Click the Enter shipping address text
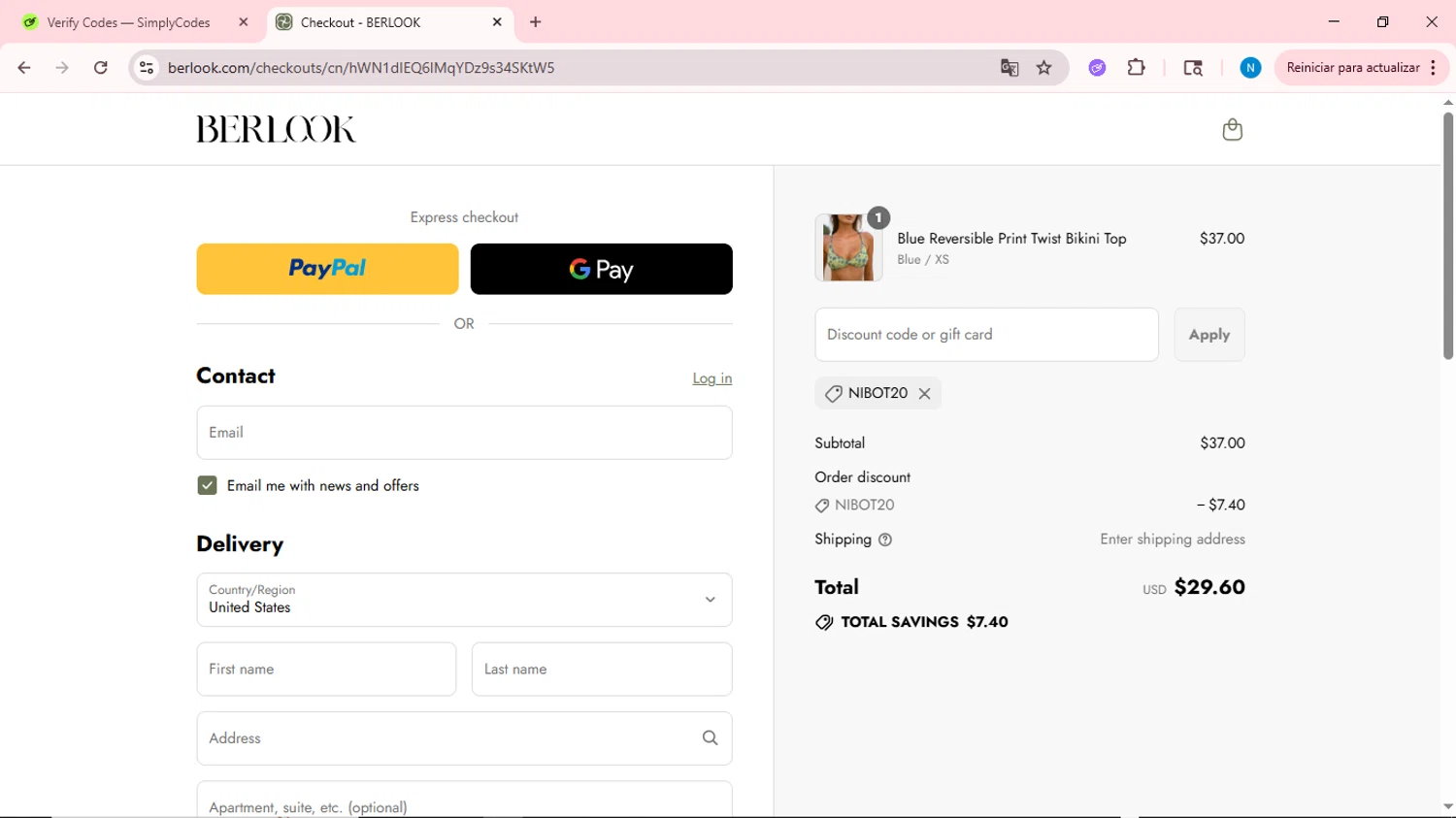 (x=1173, y=540)
